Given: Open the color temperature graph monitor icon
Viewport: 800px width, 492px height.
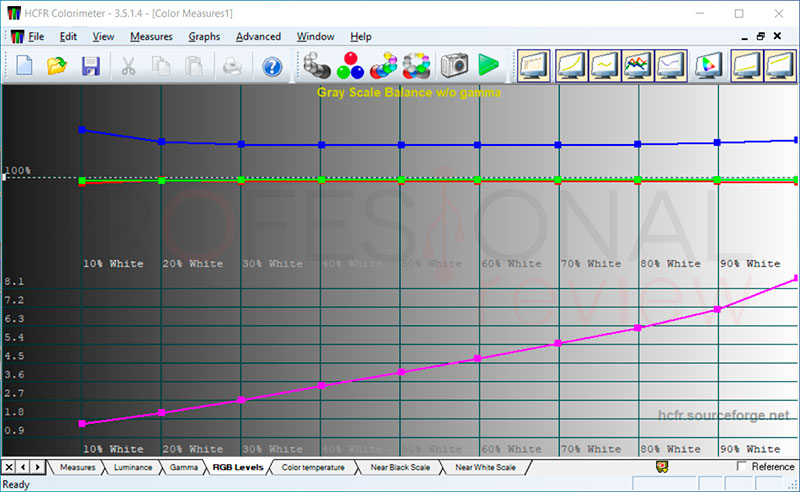Looking at the screenshot, I should pyautogui.click(x=671, y=66).
